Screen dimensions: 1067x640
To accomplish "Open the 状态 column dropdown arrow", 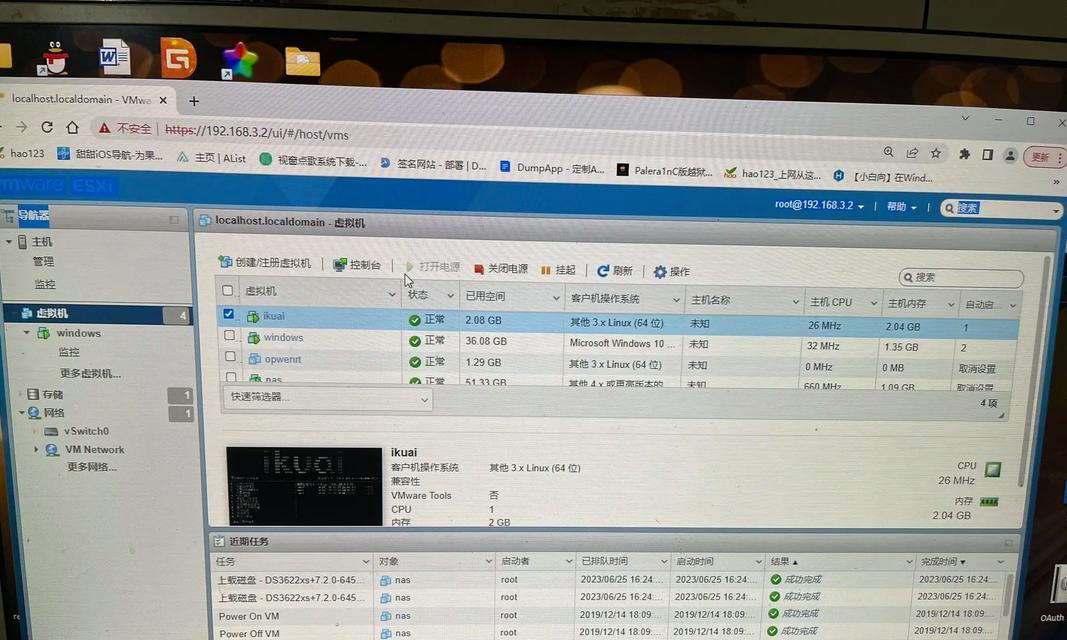I will pyautogui.click(x=450, y=296).
